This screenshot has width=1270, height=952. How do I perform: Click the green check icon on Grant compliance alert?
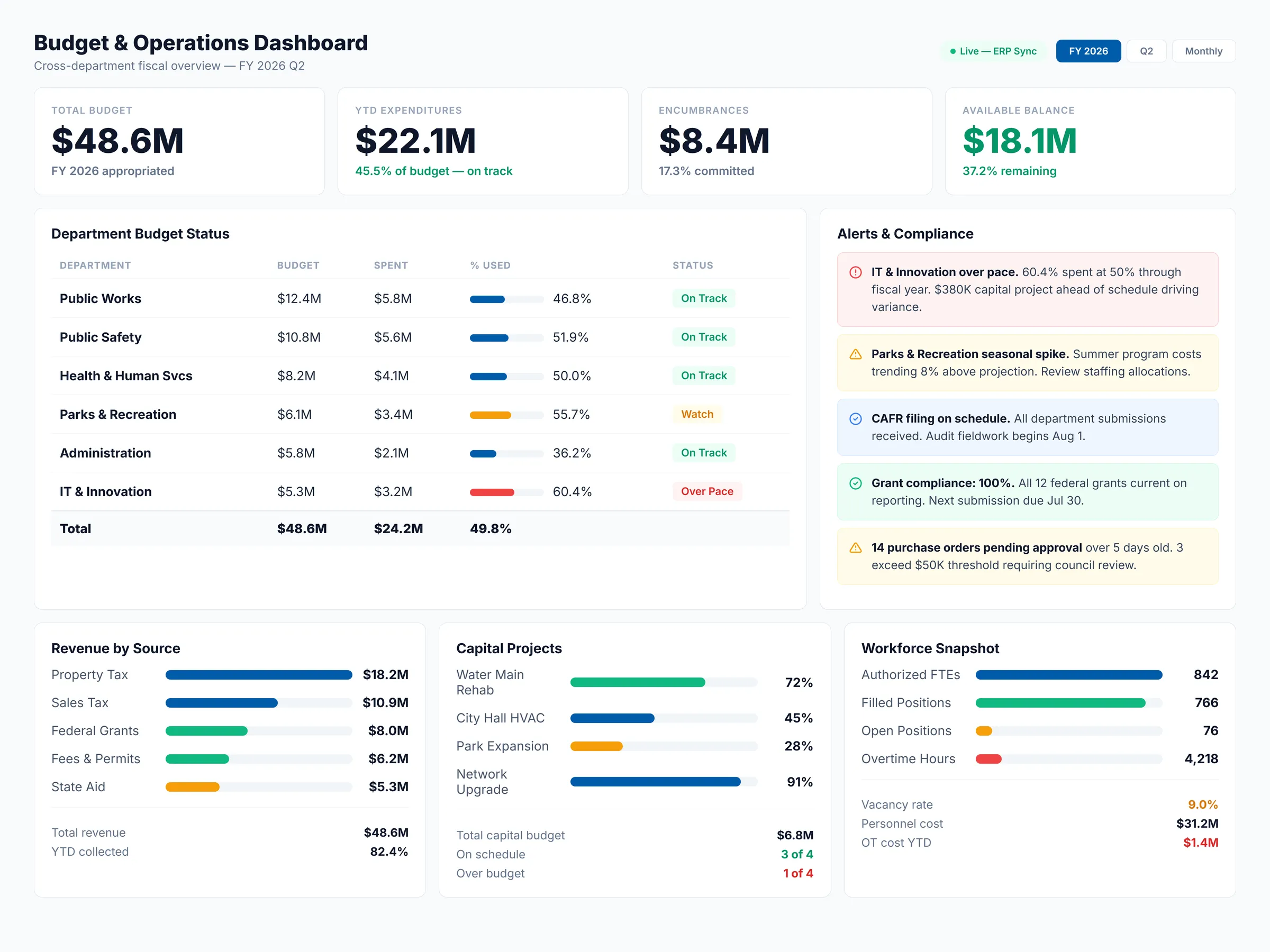(856, 483)
